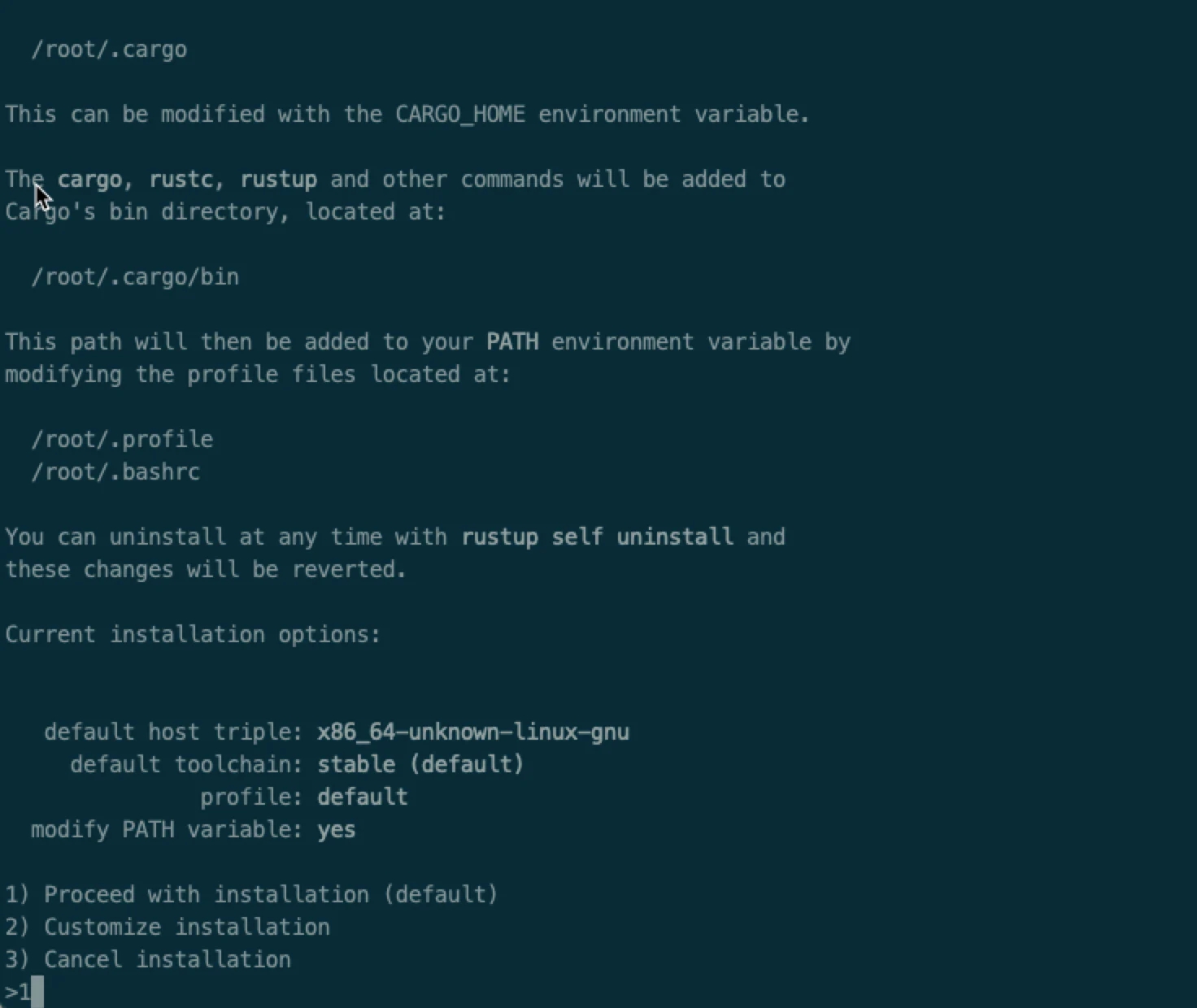Click the bold word rustup after rustc
Screen dimensions: 1197x1008
[278, 180]
